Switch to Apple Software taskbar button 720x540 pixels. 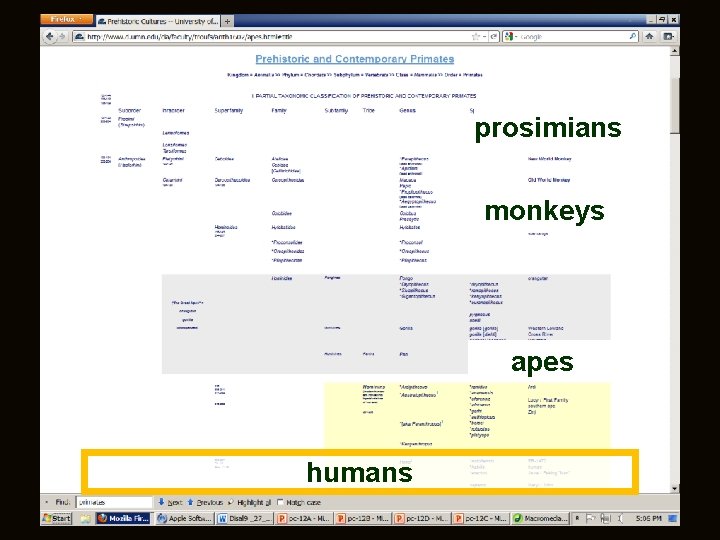click(x=185, y=518)
